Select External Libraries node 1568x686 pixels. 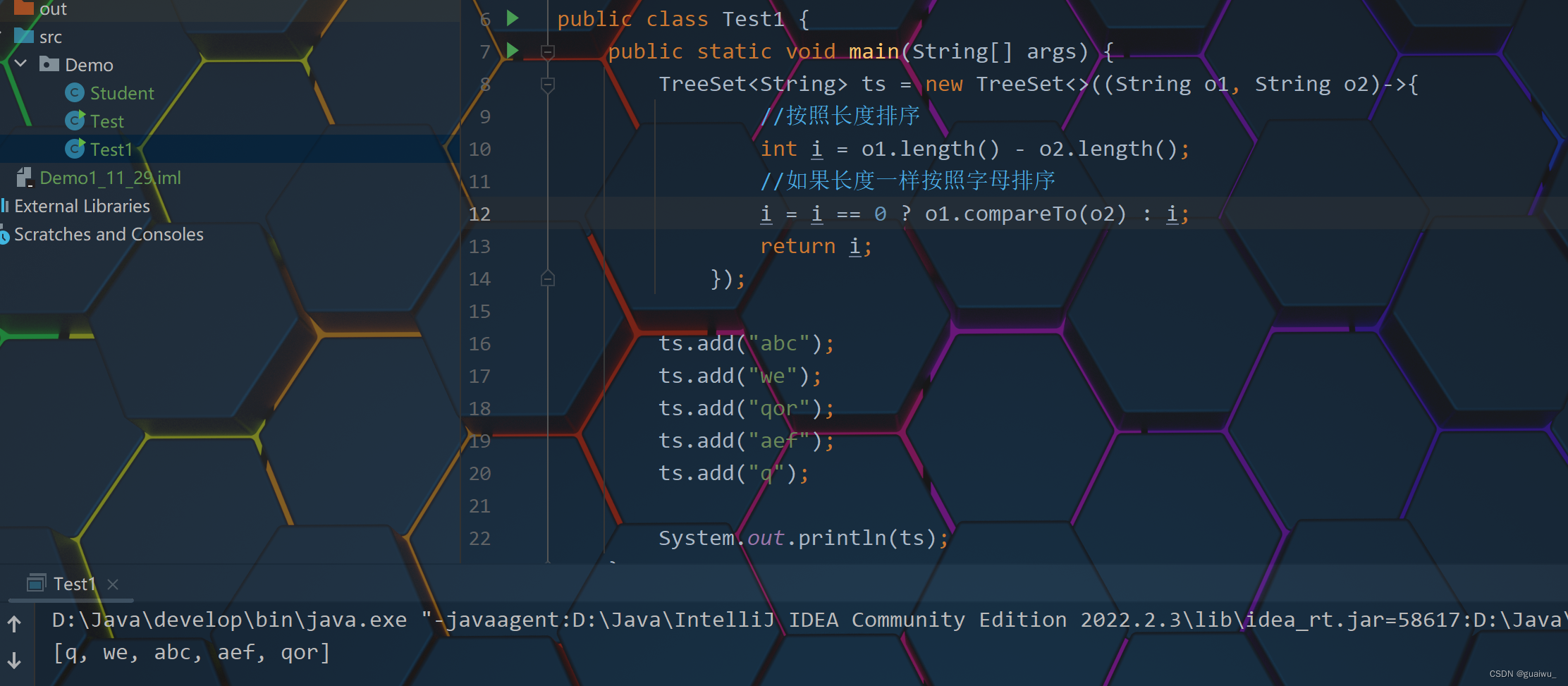(82, 206)
